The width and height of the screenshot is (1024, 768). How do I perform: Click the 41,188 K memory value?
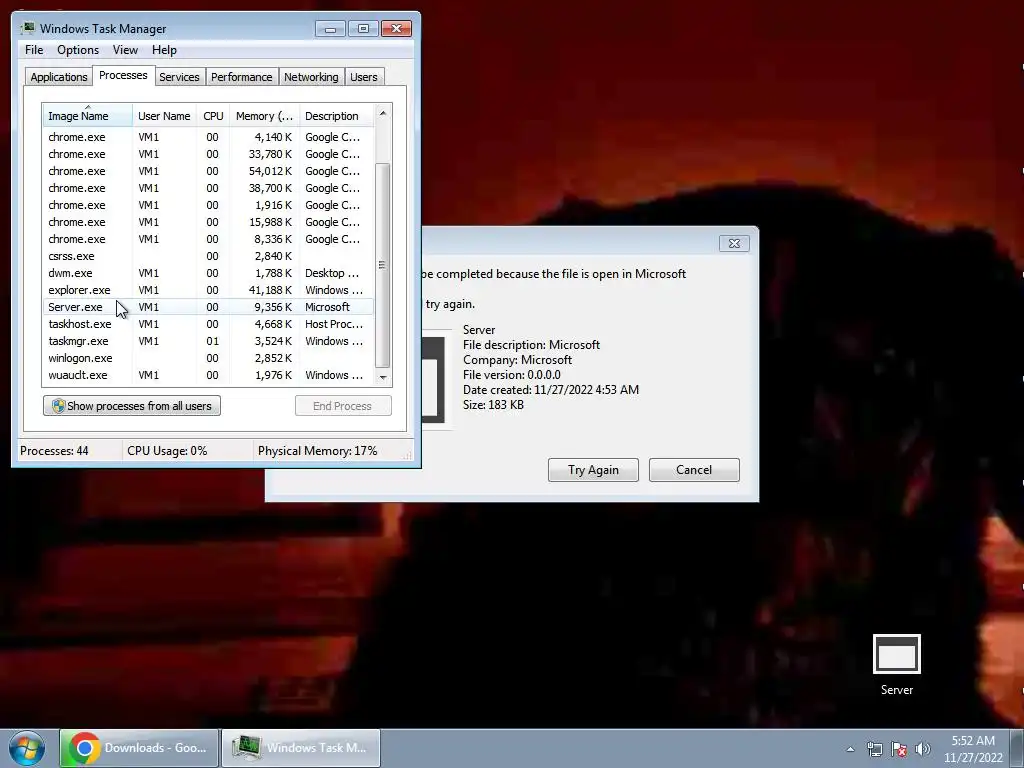coord(270,290)
